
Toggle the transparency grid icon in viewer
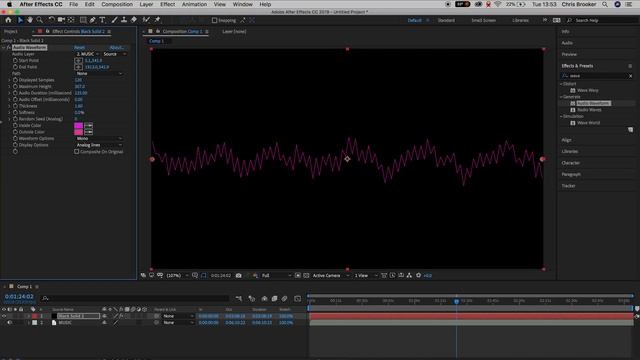(306, 276)
